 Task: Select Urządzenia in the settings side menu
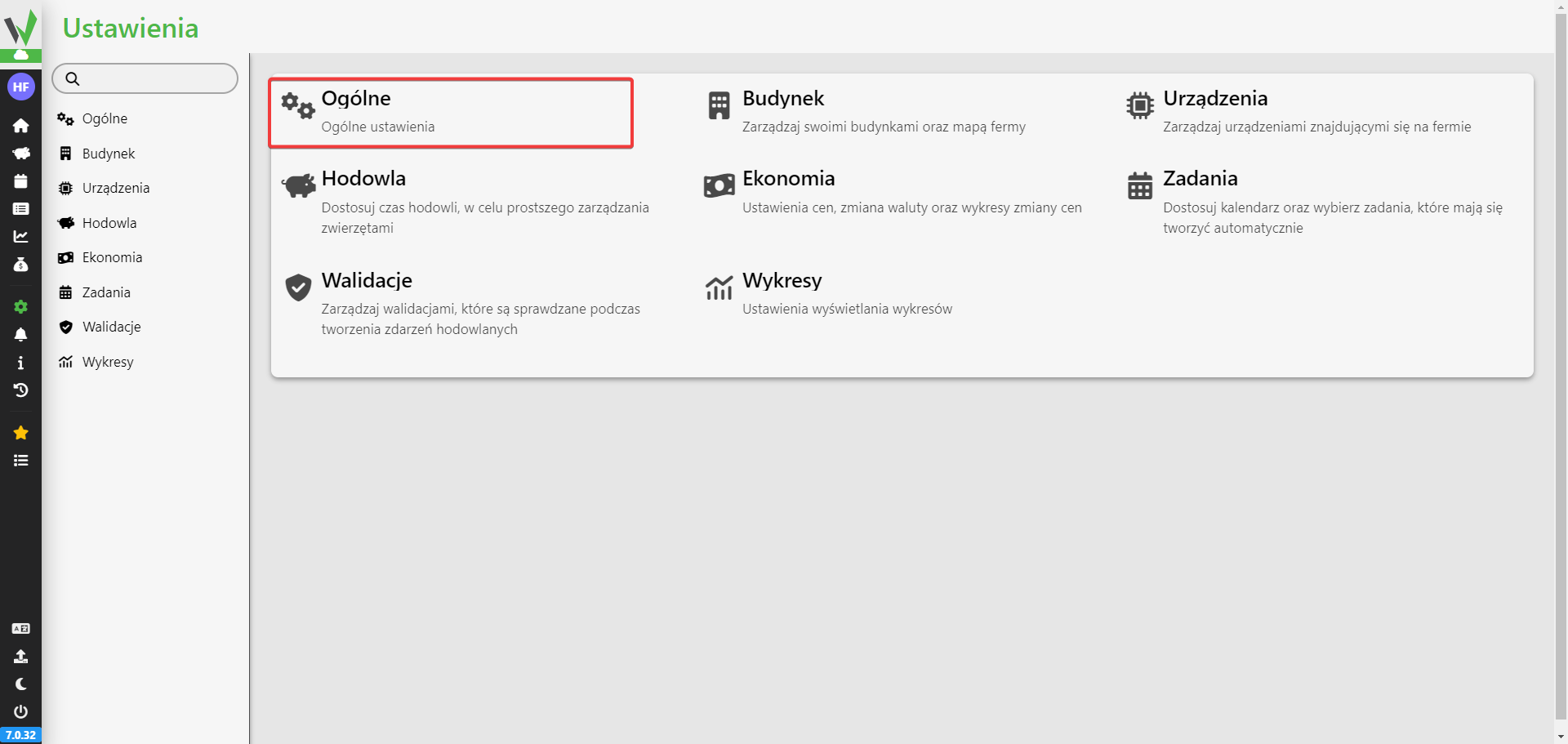click(x=115, y=188)
